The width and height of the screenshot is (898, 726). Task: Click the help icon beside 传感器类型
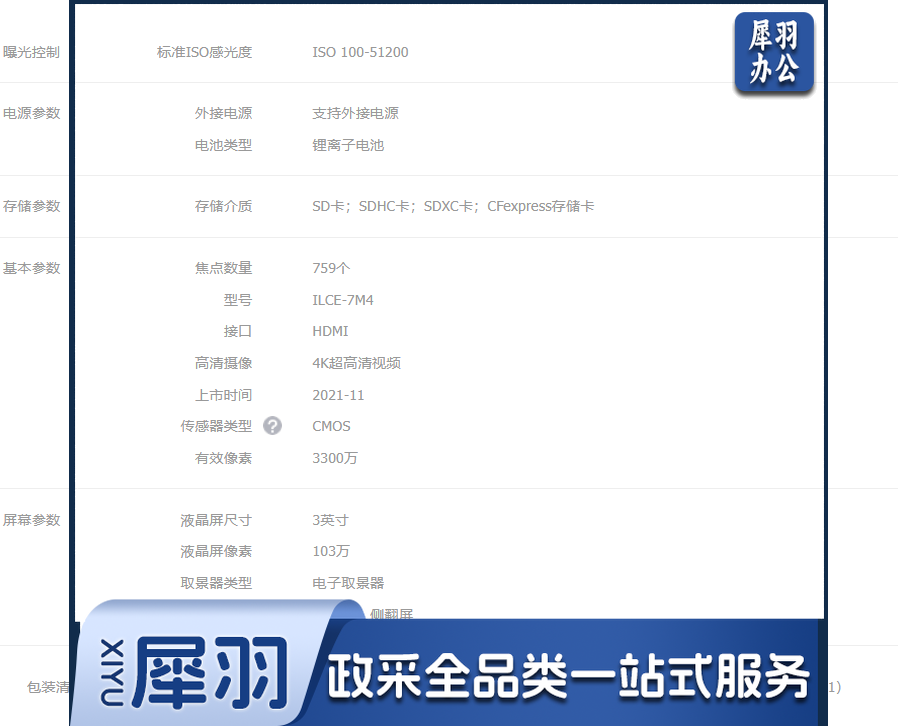(x=272, y=426)
